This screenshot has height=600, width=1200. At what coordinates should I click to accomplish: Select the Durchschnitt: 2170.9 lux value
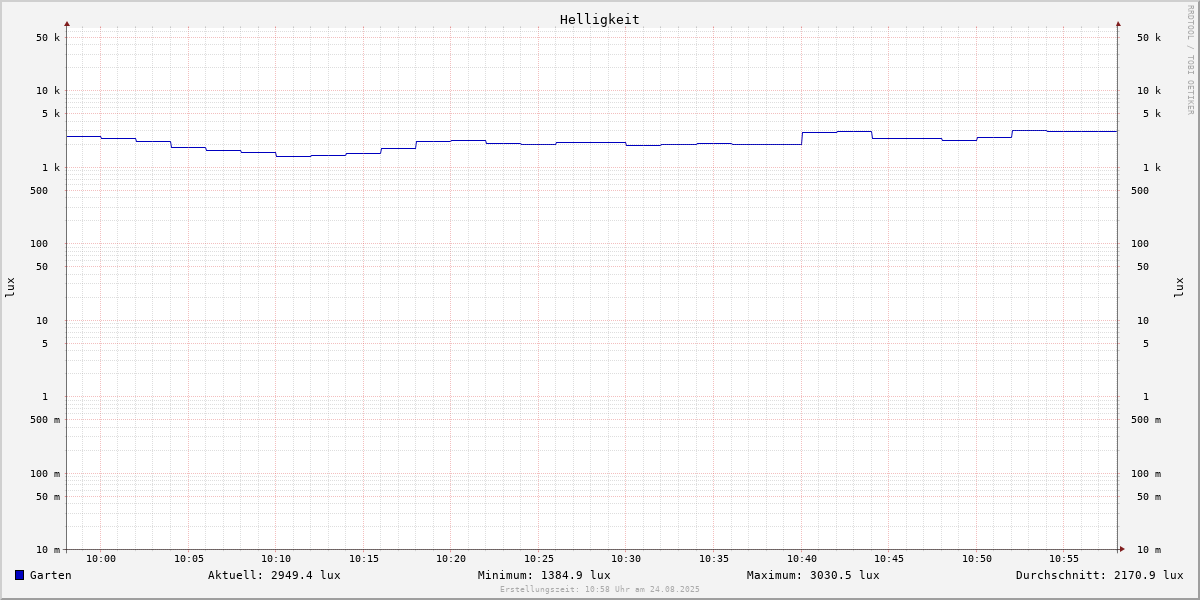point(1100,575)
